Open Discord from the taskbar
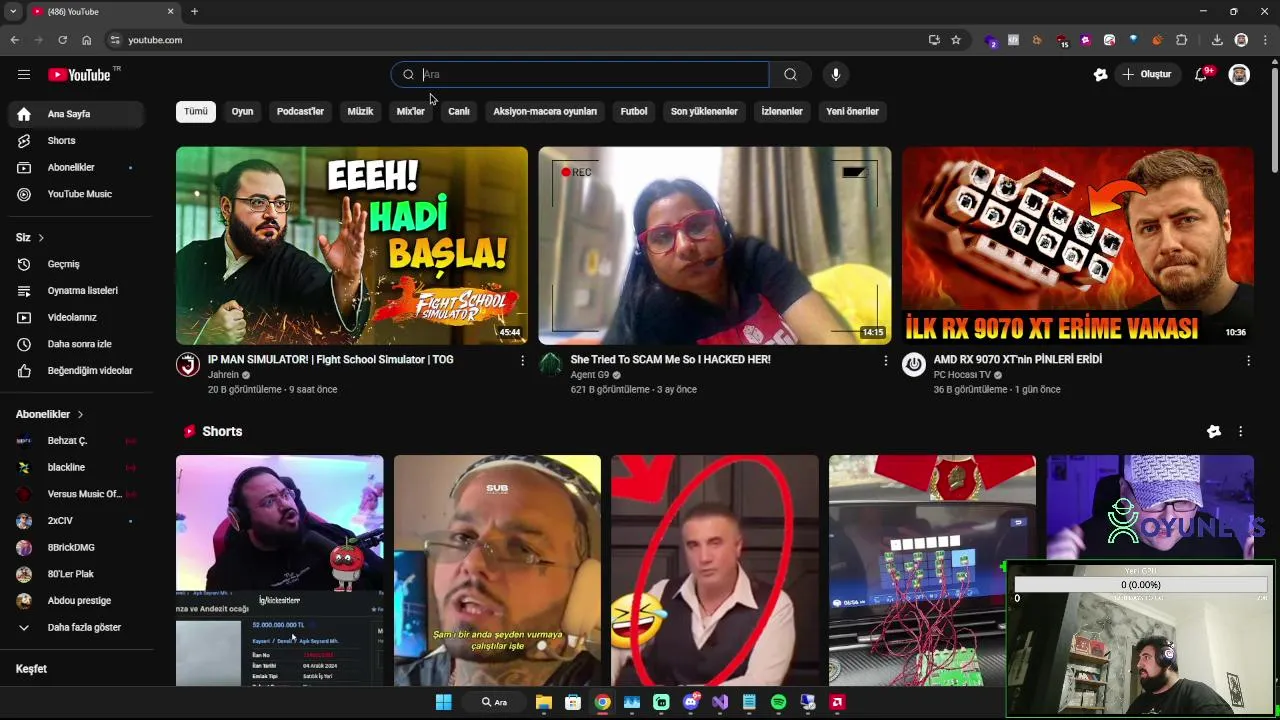The width and height of the screenshot is (1280, 720). point(691,702)
